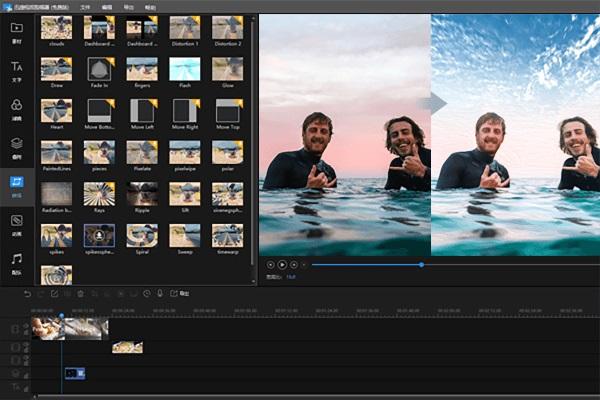Open the Text (文字) sidebar panel
Screen dimensions: 600x400
(16, 72)
